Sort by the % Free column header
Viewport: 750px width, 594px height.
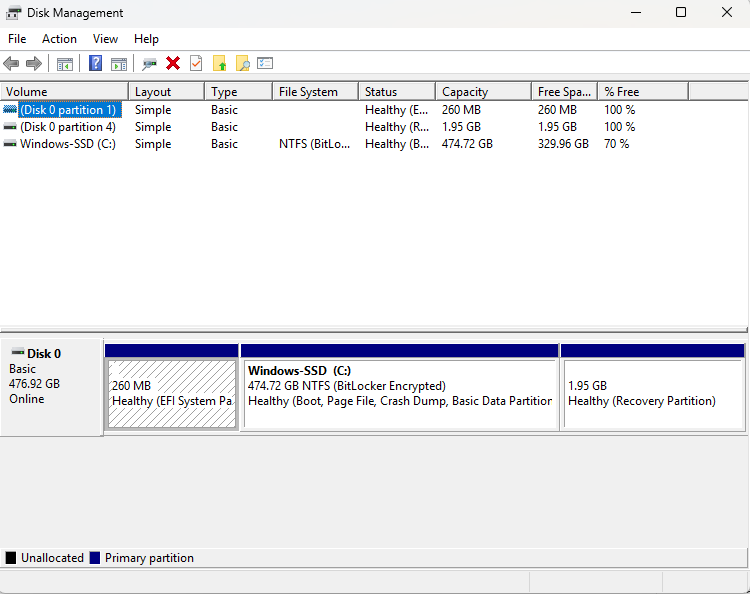(643, 91)
